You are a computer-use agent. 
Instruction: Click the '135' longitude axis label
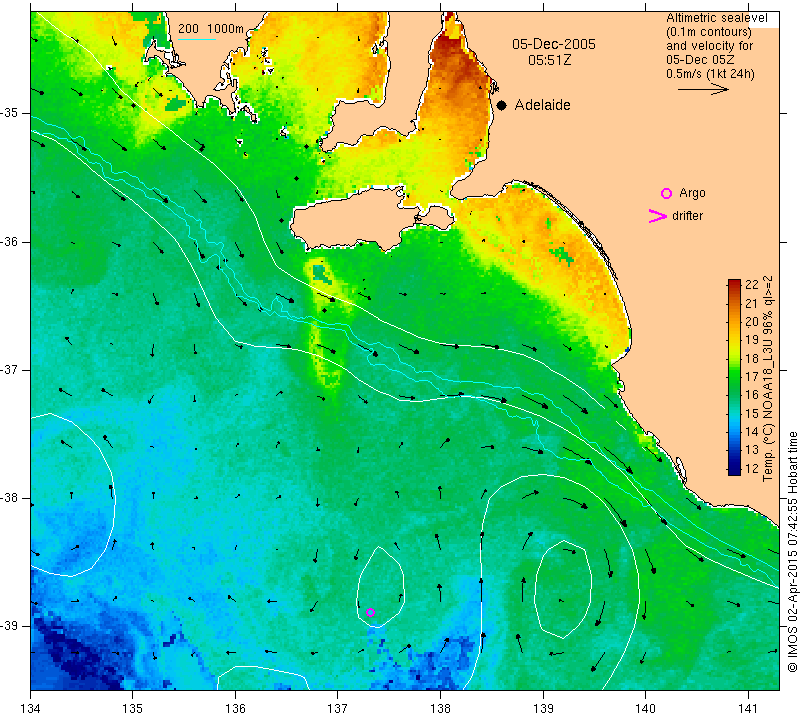coord(133,709)
